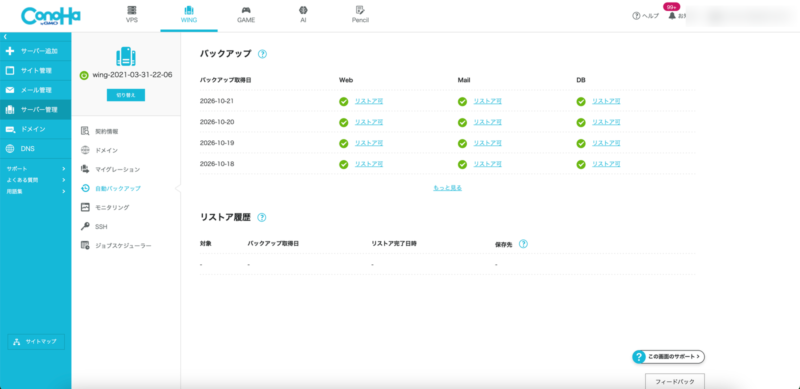Open the ヘルプ help link

pos(645,16)
